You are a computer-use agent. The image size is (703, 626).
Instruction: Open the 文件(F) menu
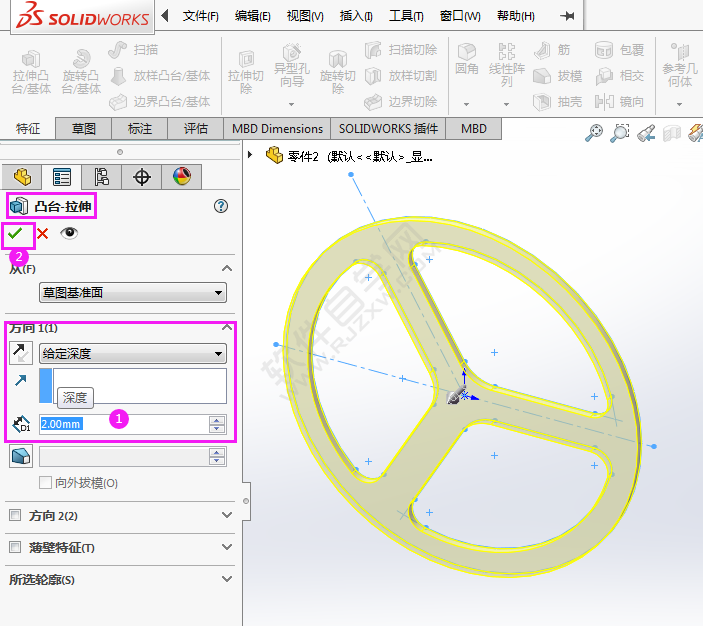point(200,16)
